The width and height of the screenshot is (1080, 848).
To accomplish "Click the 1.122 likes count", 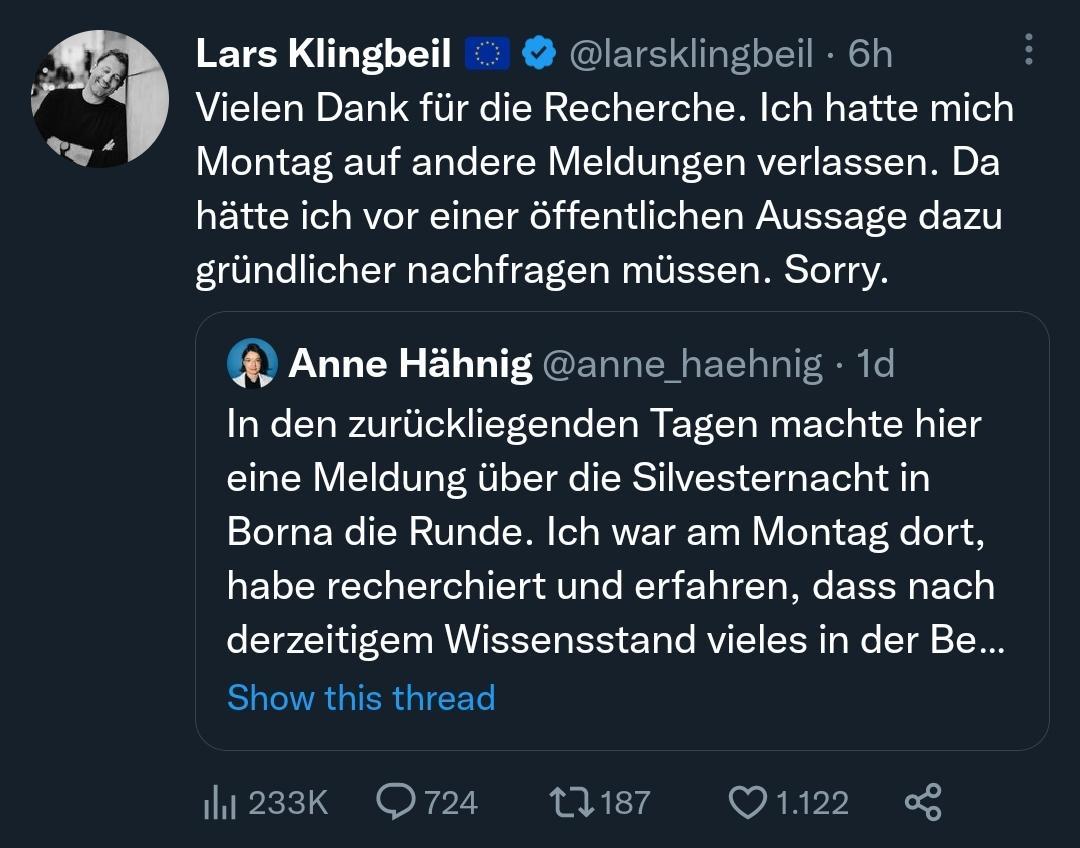I will point(812,802).
